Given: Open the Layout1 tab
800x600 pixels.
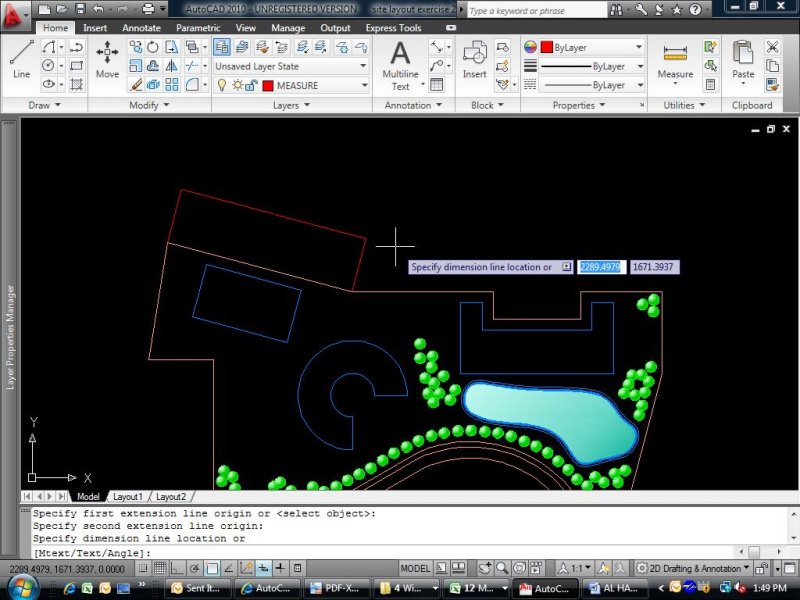Looking at the screenshot, I should [x=127, y=497].
